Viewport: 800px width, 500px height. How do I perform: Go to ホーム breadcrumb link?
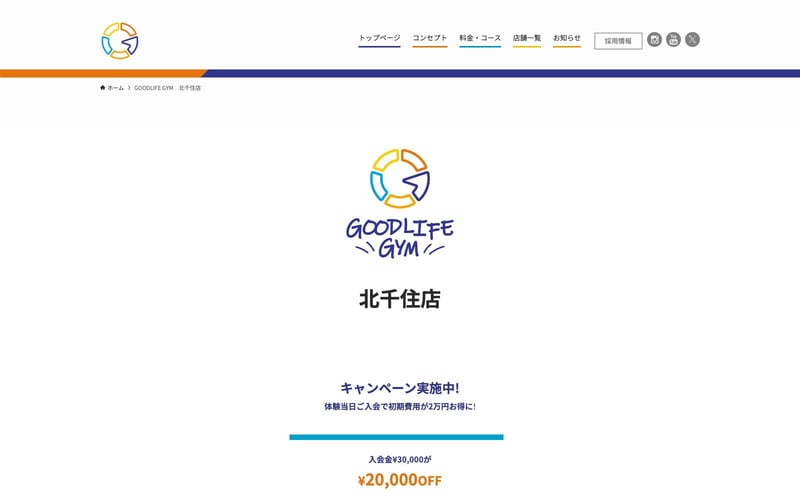115,88
